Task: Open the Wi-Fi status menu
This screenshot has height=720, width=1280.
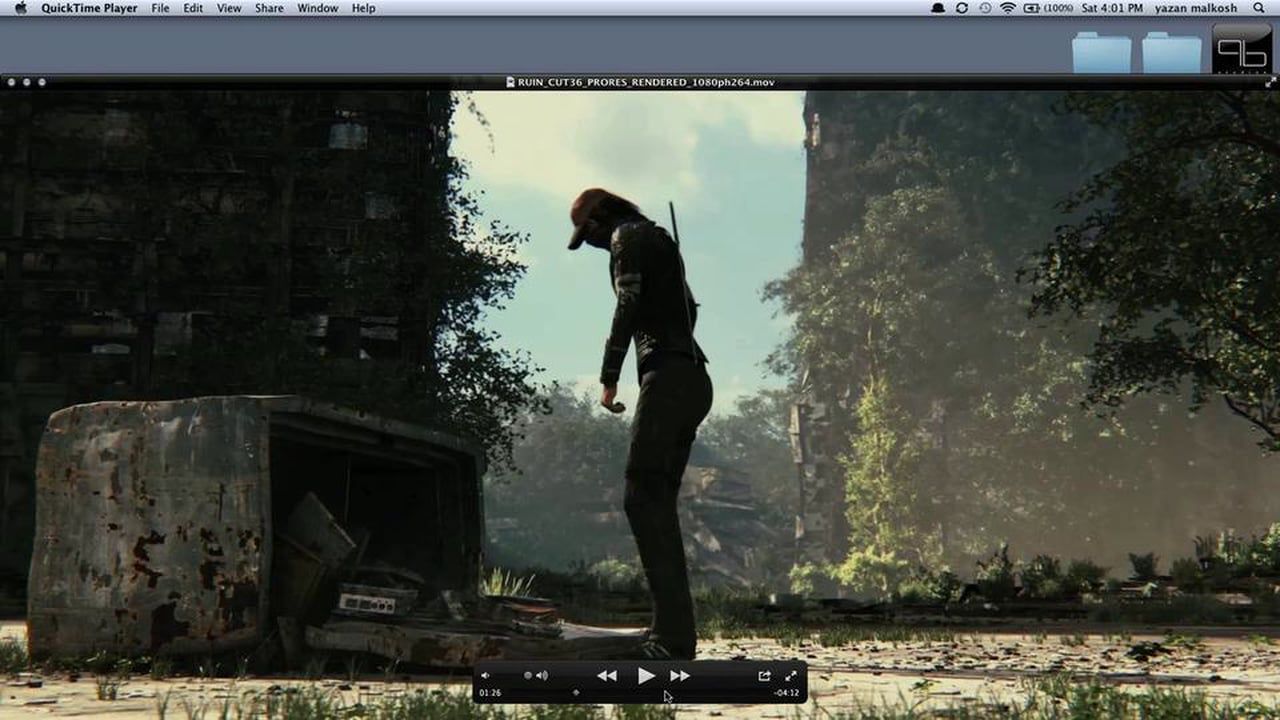Action: [1007, 8]
